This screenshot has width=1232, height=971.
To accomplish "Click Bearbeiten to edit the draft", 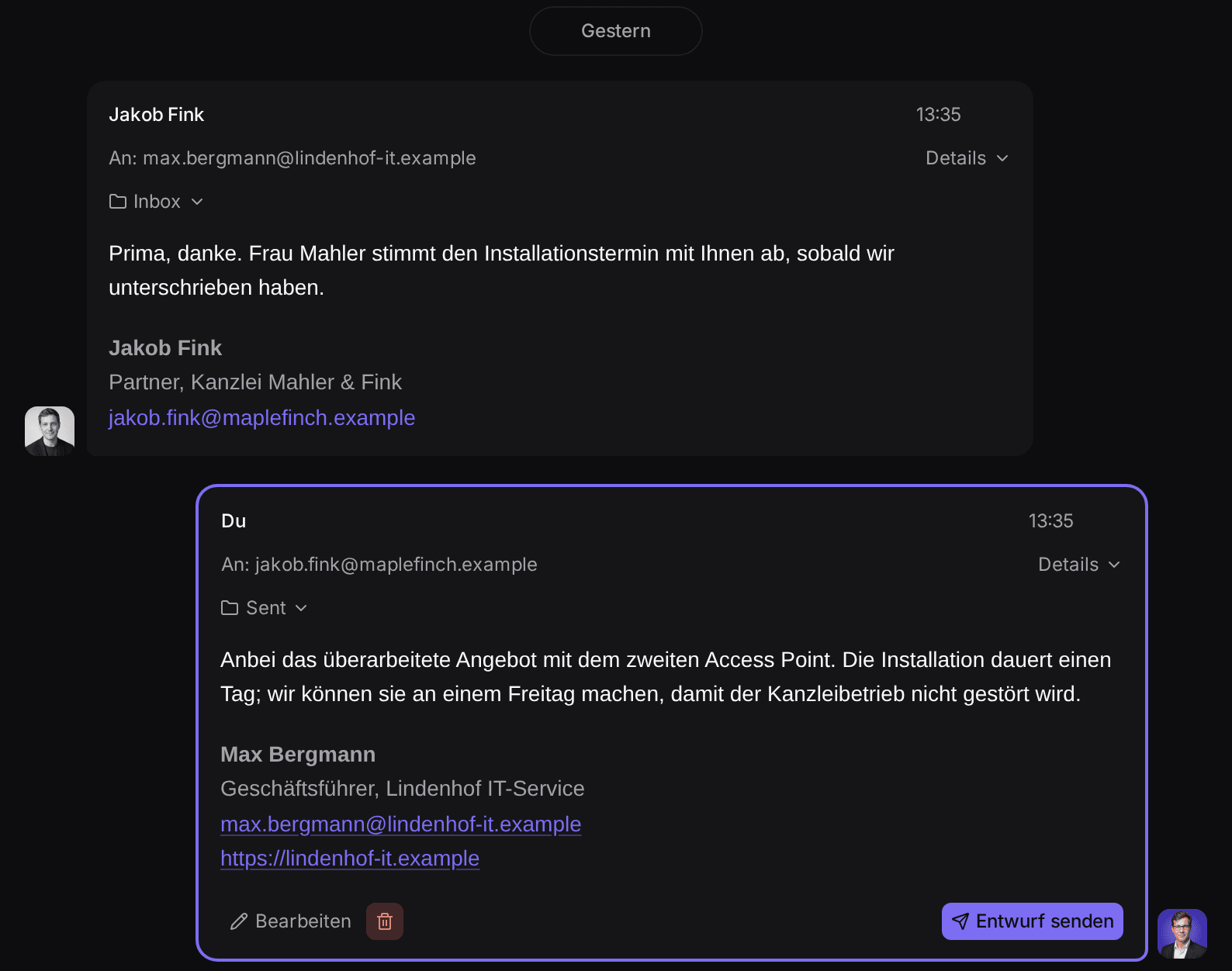I will tap(291, 921).
